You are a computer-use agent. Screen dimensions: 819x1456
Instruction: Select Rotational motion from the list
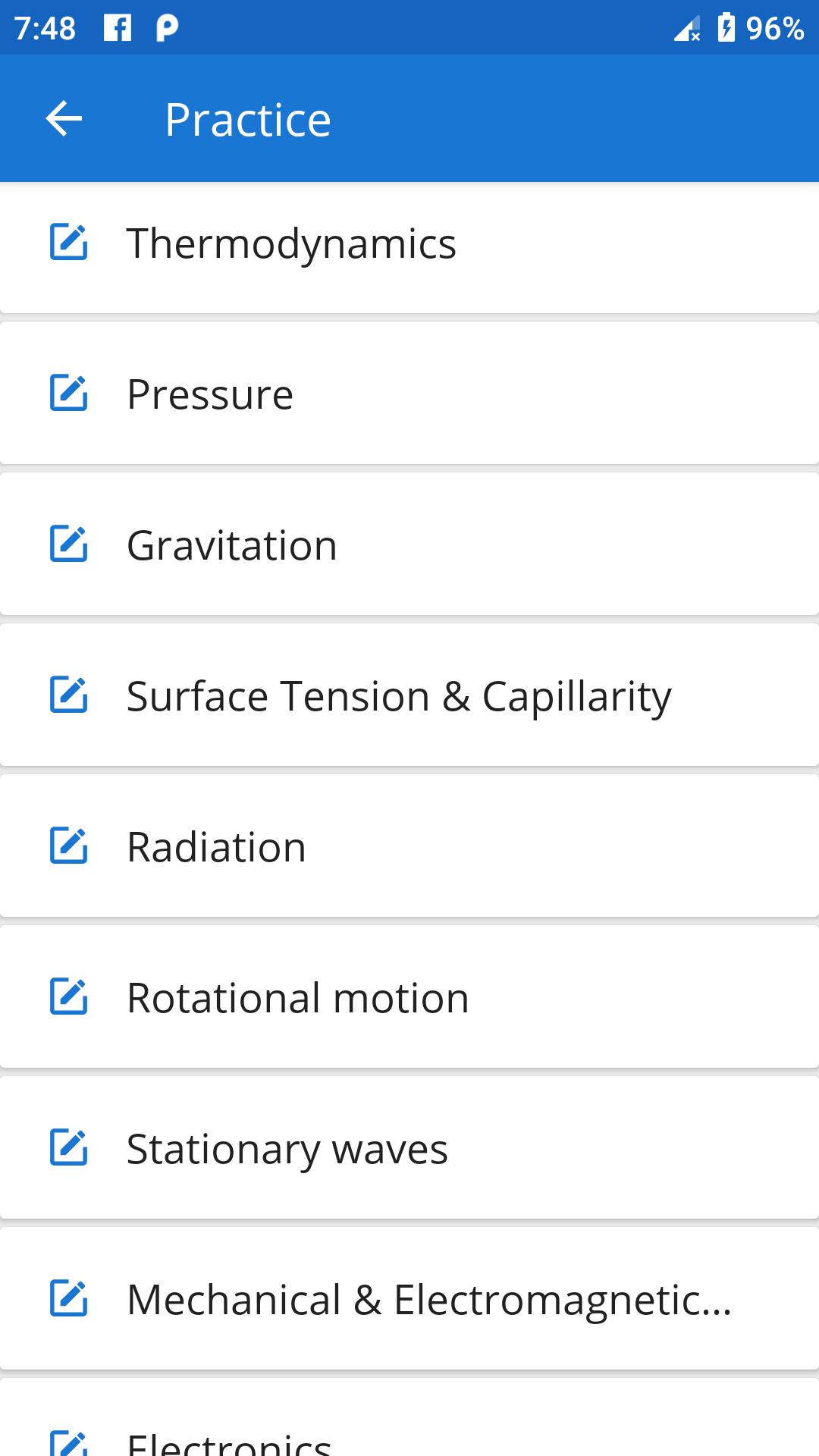pos(298,998)
